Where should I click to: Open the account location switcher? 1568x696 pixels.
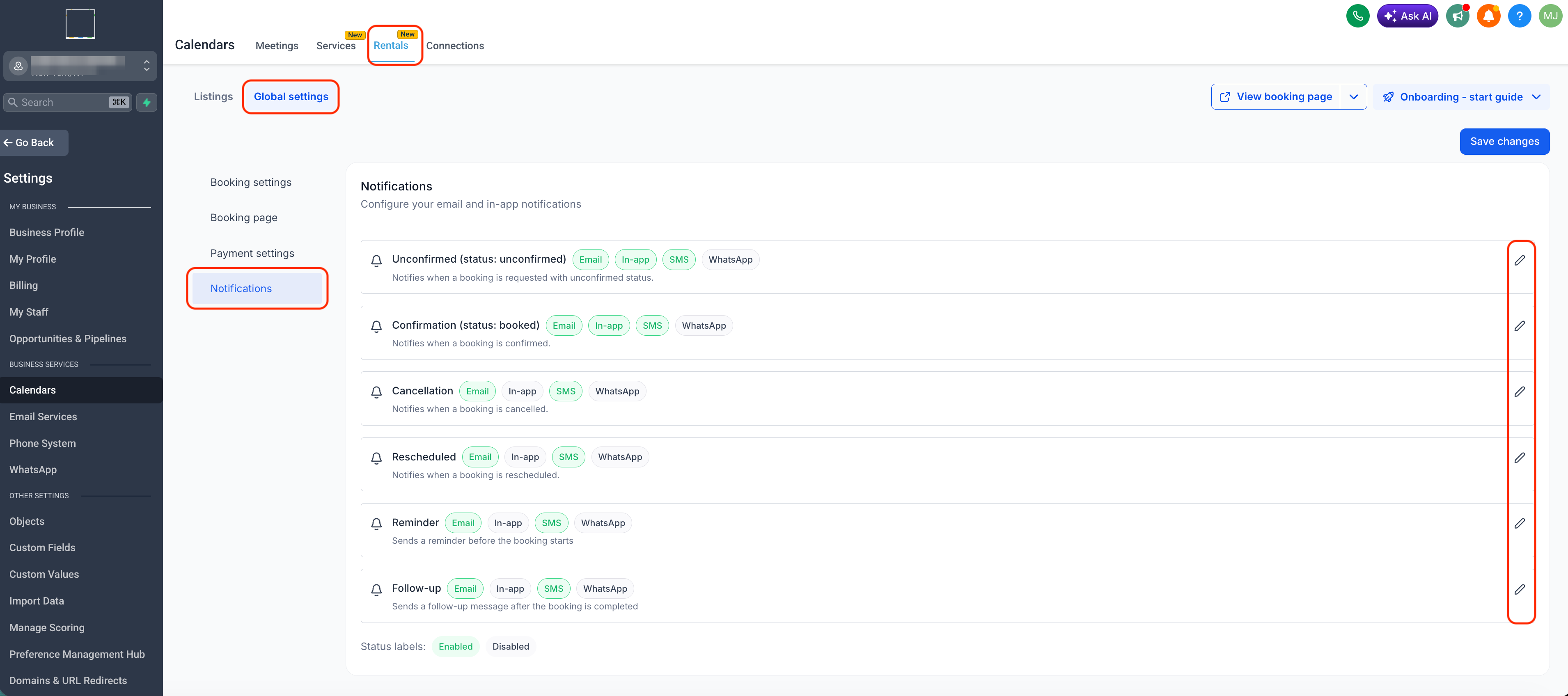point(80,66)
